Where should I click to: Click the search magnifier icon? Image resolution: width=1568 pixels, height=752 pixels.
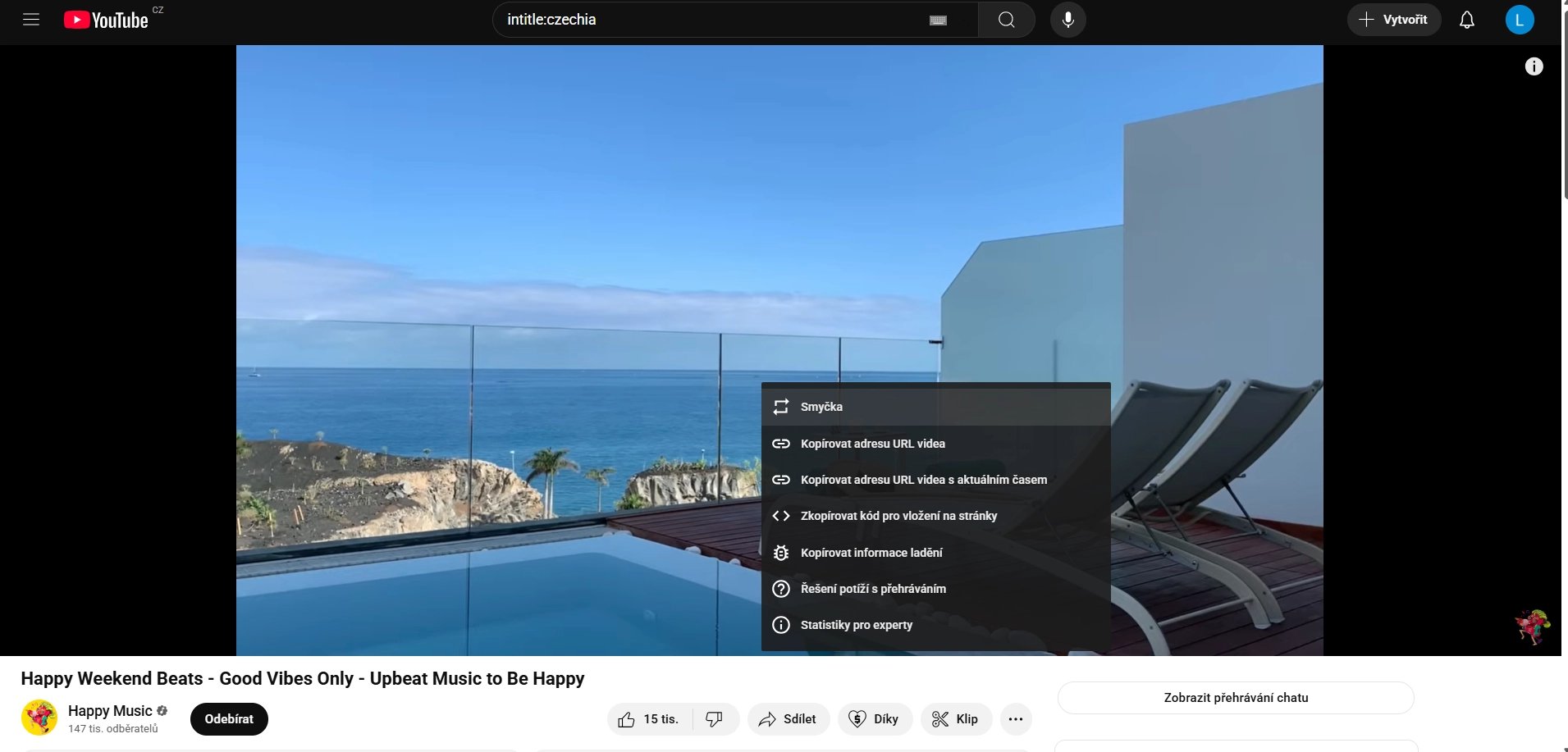1006,19
